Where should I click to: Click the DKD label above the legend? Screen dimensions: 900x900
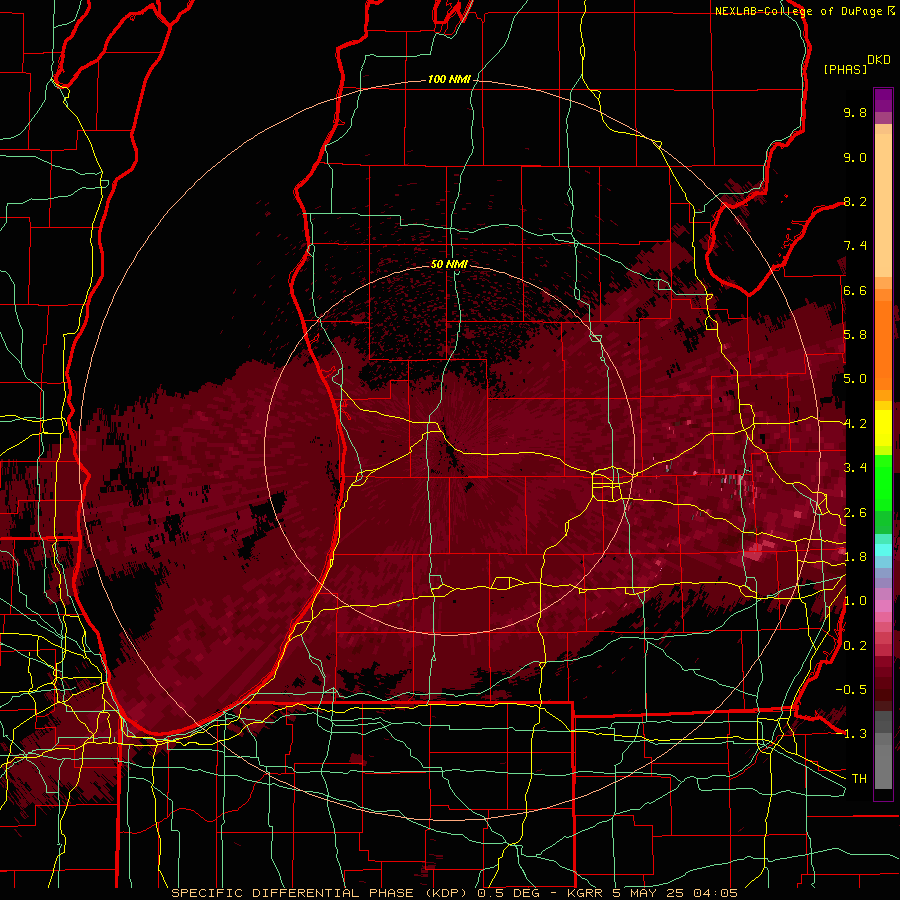point(879,59)
